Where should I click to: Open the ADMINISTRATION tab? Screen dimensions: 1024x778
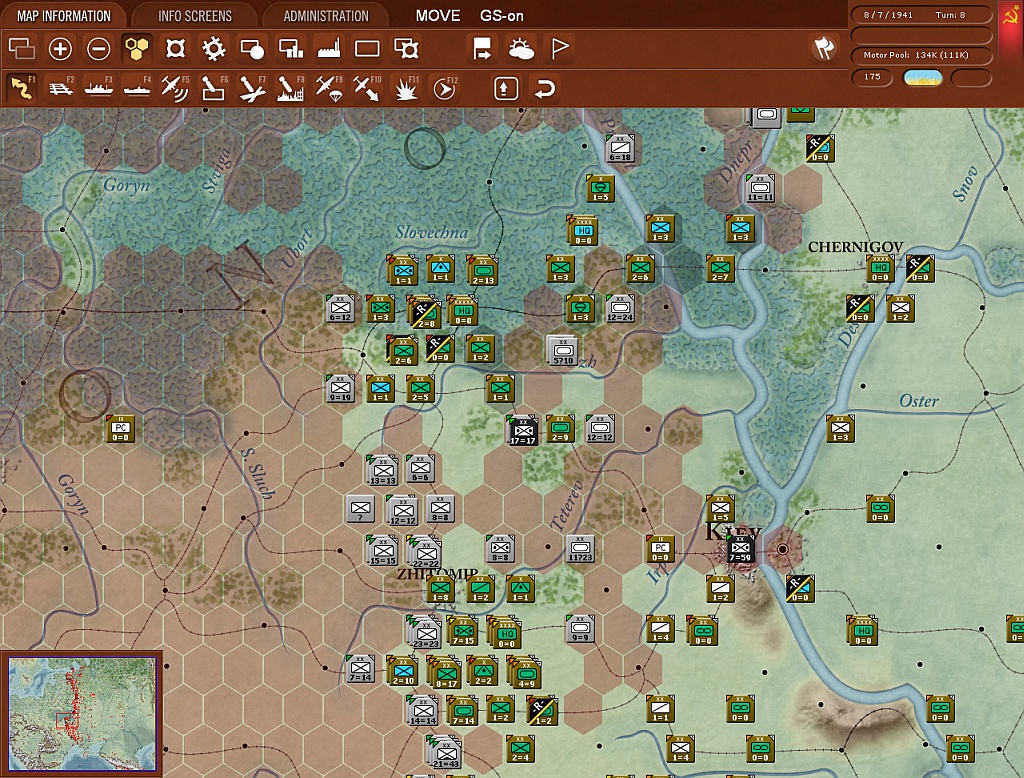pos(326,16)
